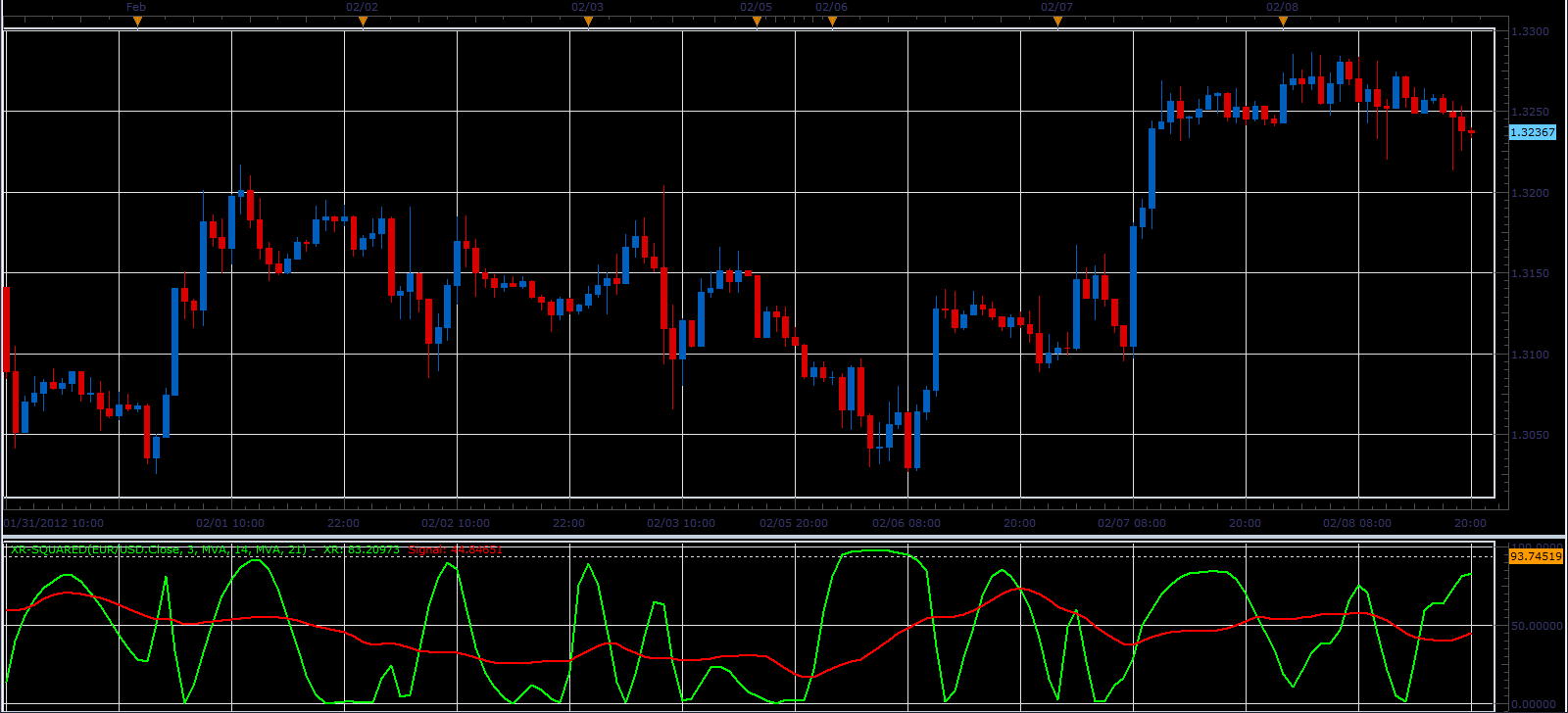The height and width of the screenshot is (713, 1568).
Task: Click the 01/31/2012 10:00 start time label
Action: point(54,523)
